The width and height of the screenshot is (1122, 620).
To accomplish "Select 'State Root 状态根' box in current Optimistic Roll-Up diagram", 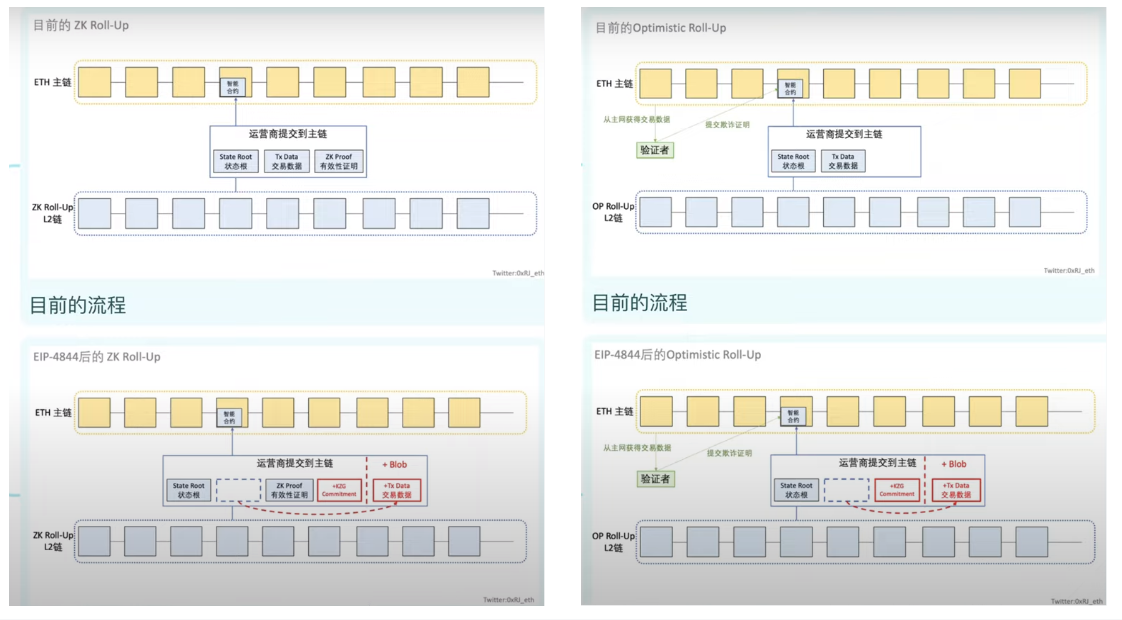I will click(793, 161).
